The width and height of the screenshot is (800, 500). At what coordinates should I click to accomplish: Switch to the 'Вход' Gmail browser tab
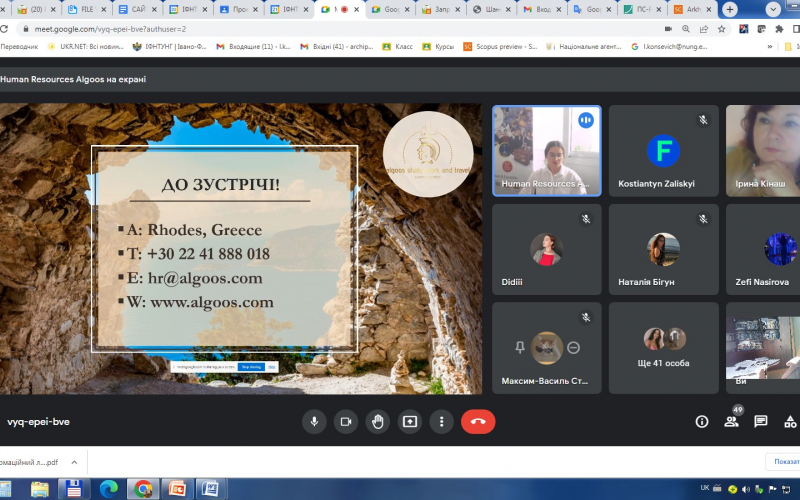541,9
